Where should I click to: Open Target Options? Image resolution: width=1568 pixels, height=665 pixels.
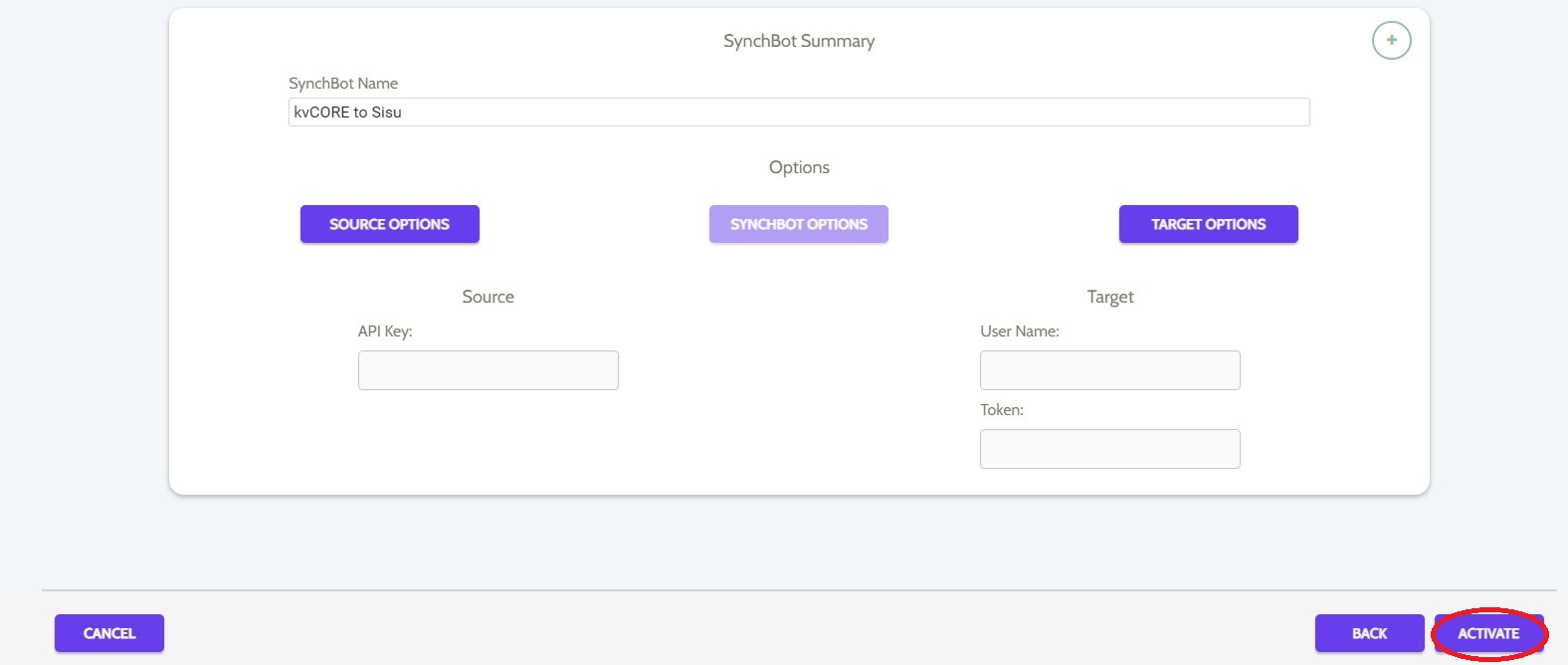[1209, 224]
